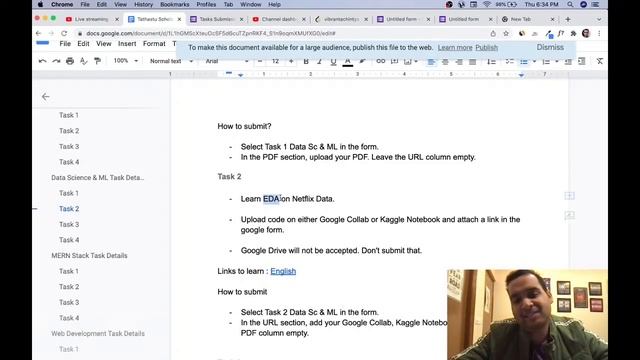This screenshot has width=640, height=360.
Task: Open the View menu in Docs
Action: click(x=104, y=44)
